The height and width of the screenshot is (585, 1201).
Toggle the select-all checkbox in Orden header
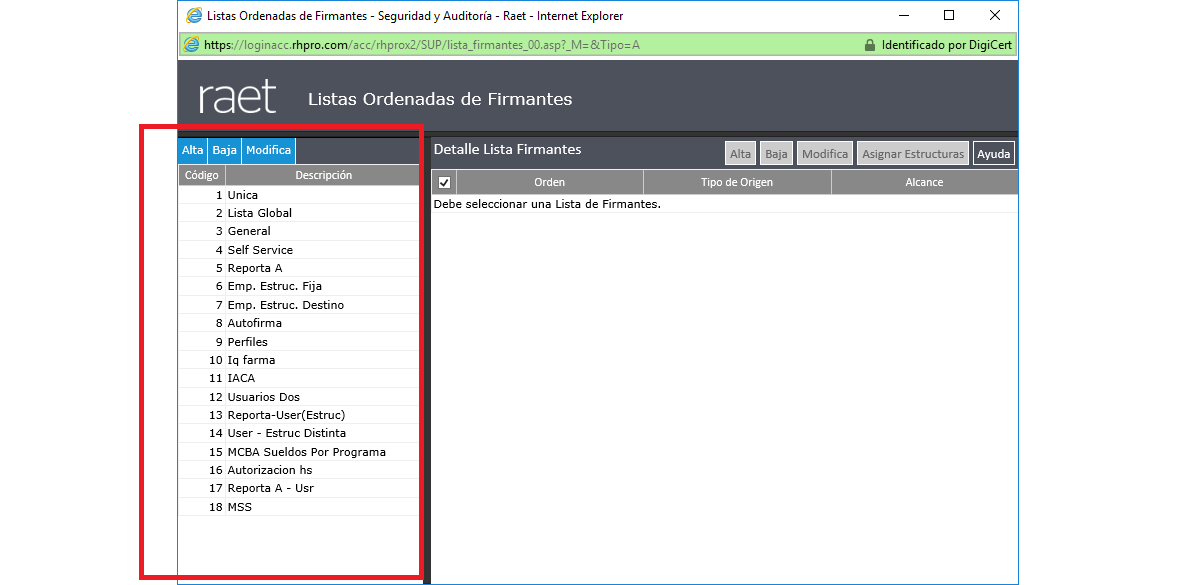point(444,182)
